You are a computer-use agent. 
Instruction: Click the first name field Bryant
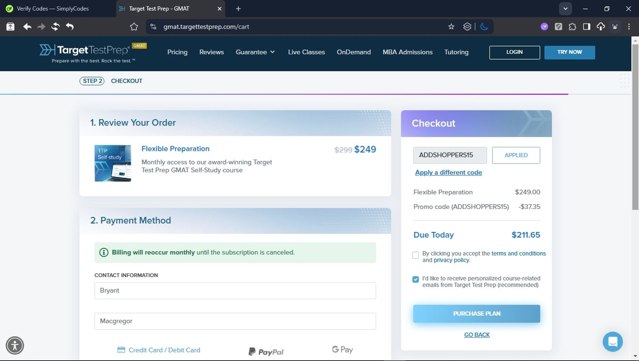(x=235, y=291)
